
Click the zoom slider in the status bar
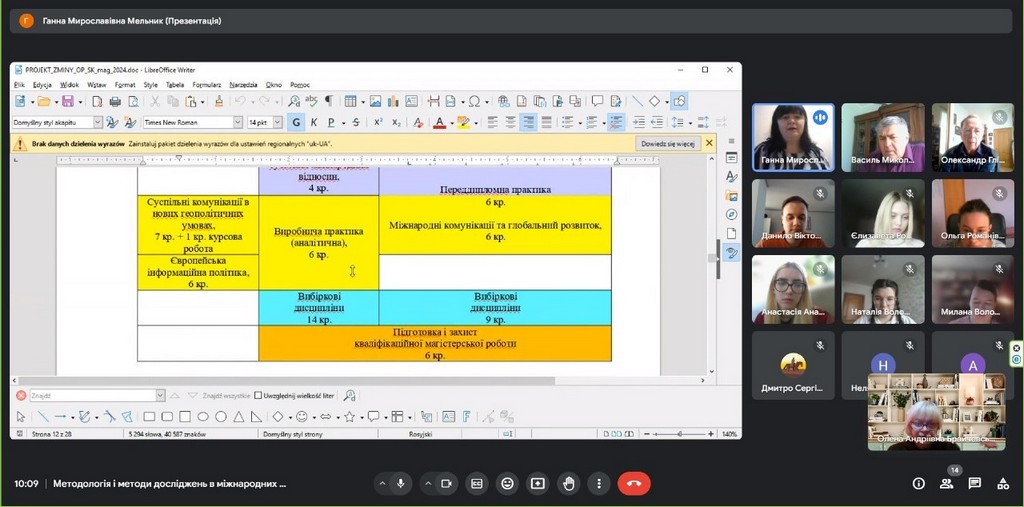(x=679, y=434)
